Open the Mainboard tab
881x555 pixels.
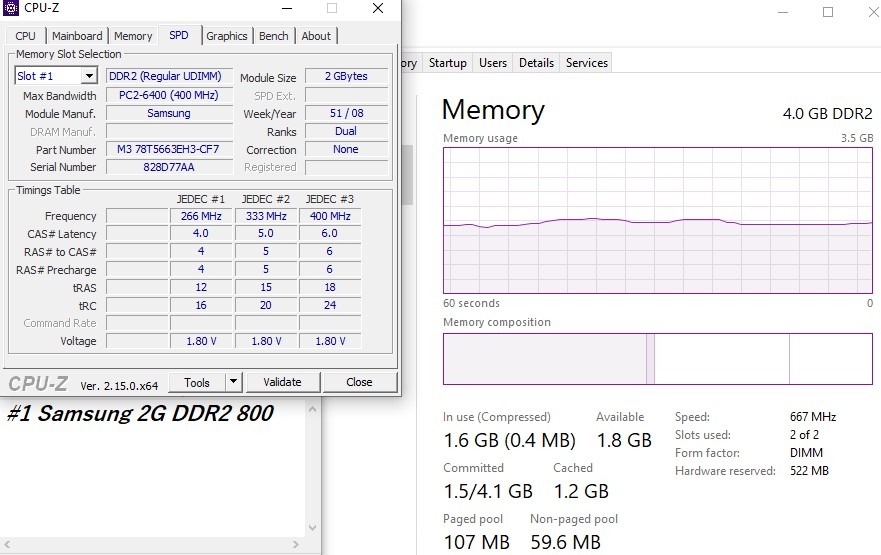[x=77, y=36]
